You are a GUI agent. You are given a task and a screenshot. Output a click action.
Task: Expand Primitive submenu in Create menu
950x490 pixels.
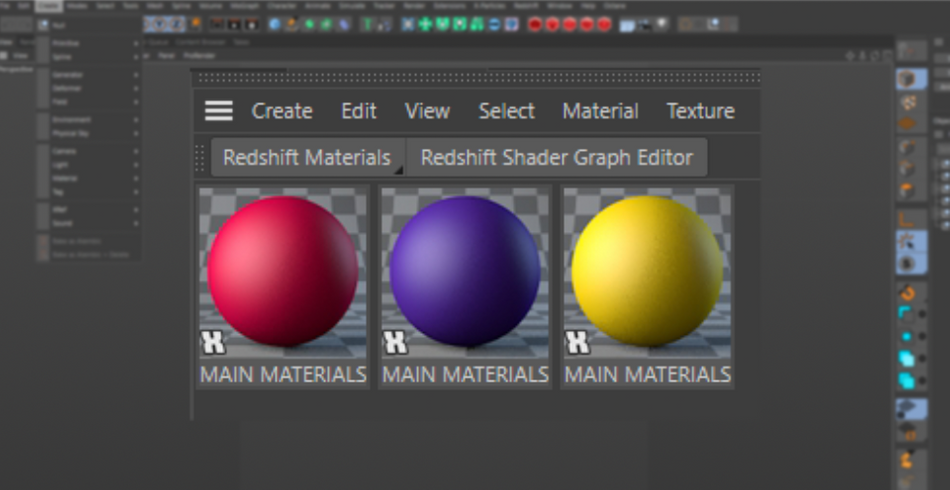(x=88, y=44)
